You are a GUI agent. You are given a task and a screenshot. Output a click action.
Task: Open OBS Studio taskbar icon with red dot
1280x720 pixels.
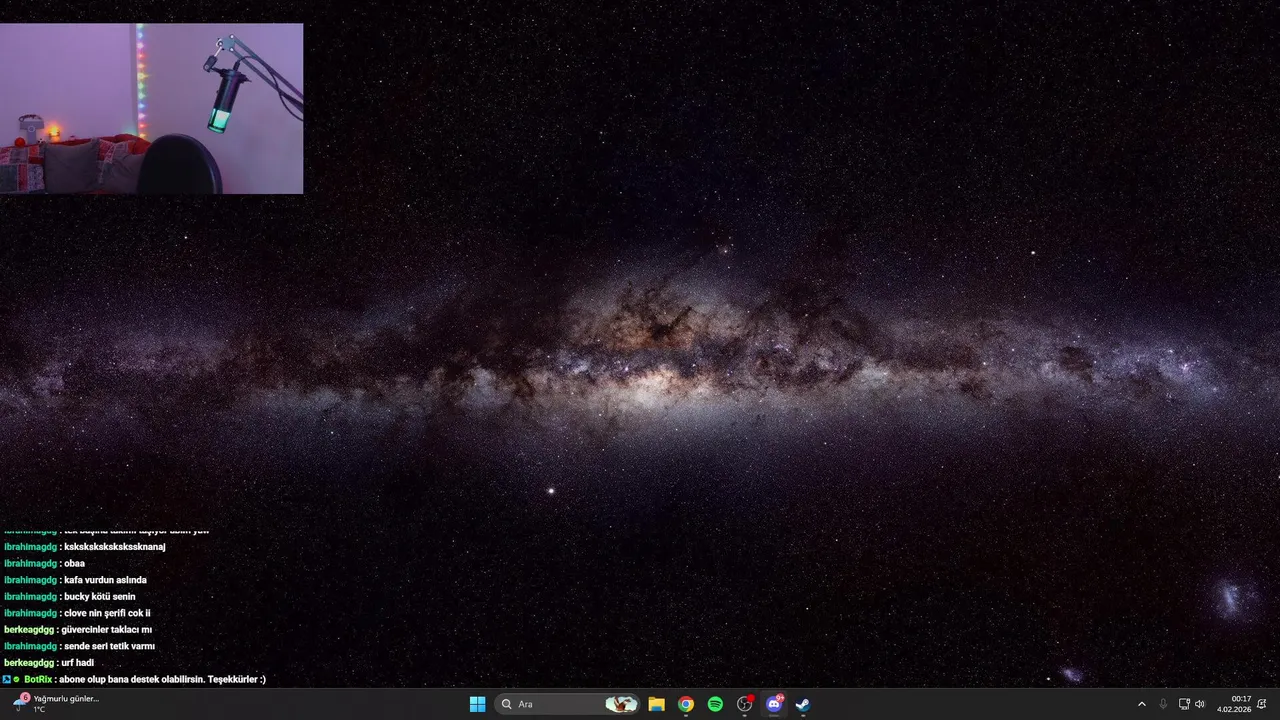coord(745,704)
